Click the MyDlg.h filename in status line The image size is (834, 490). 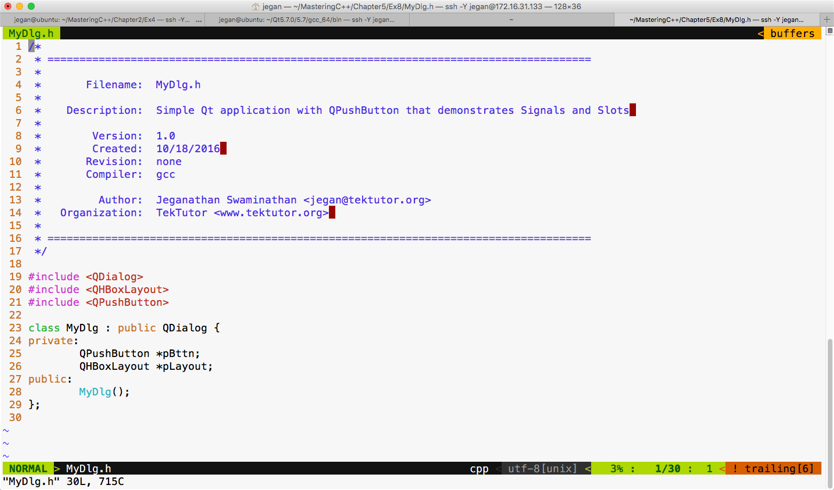(88, 468)
